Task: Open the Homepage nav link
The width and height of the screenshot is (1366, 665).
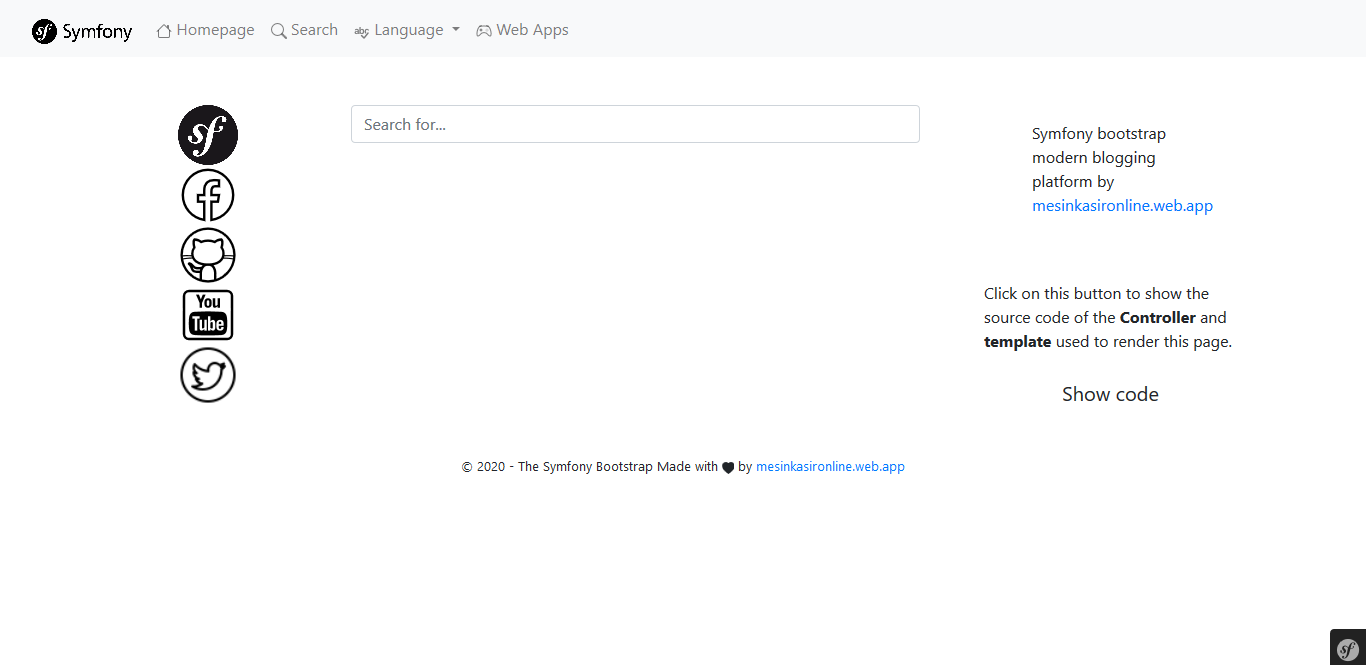Action: tap(205, 30)
